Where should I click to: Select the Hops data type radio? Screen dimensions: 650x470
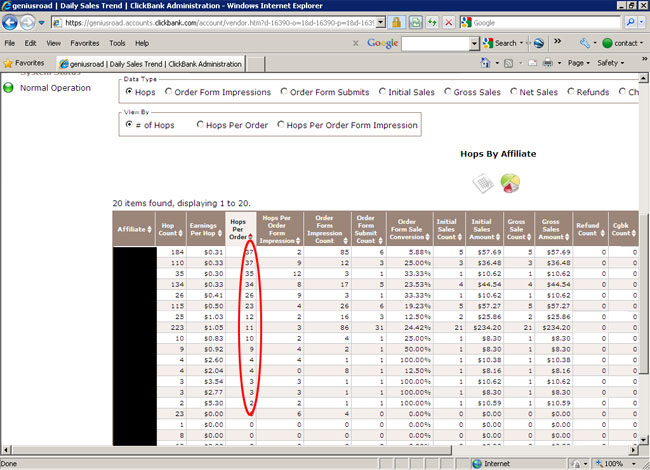[x=129, y=92]
